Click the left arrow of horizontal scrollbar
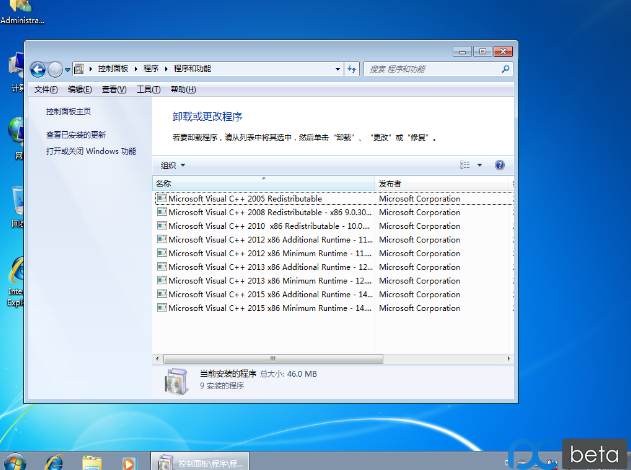Viewport: 631px width, 470px height. [x=157, y=359]
